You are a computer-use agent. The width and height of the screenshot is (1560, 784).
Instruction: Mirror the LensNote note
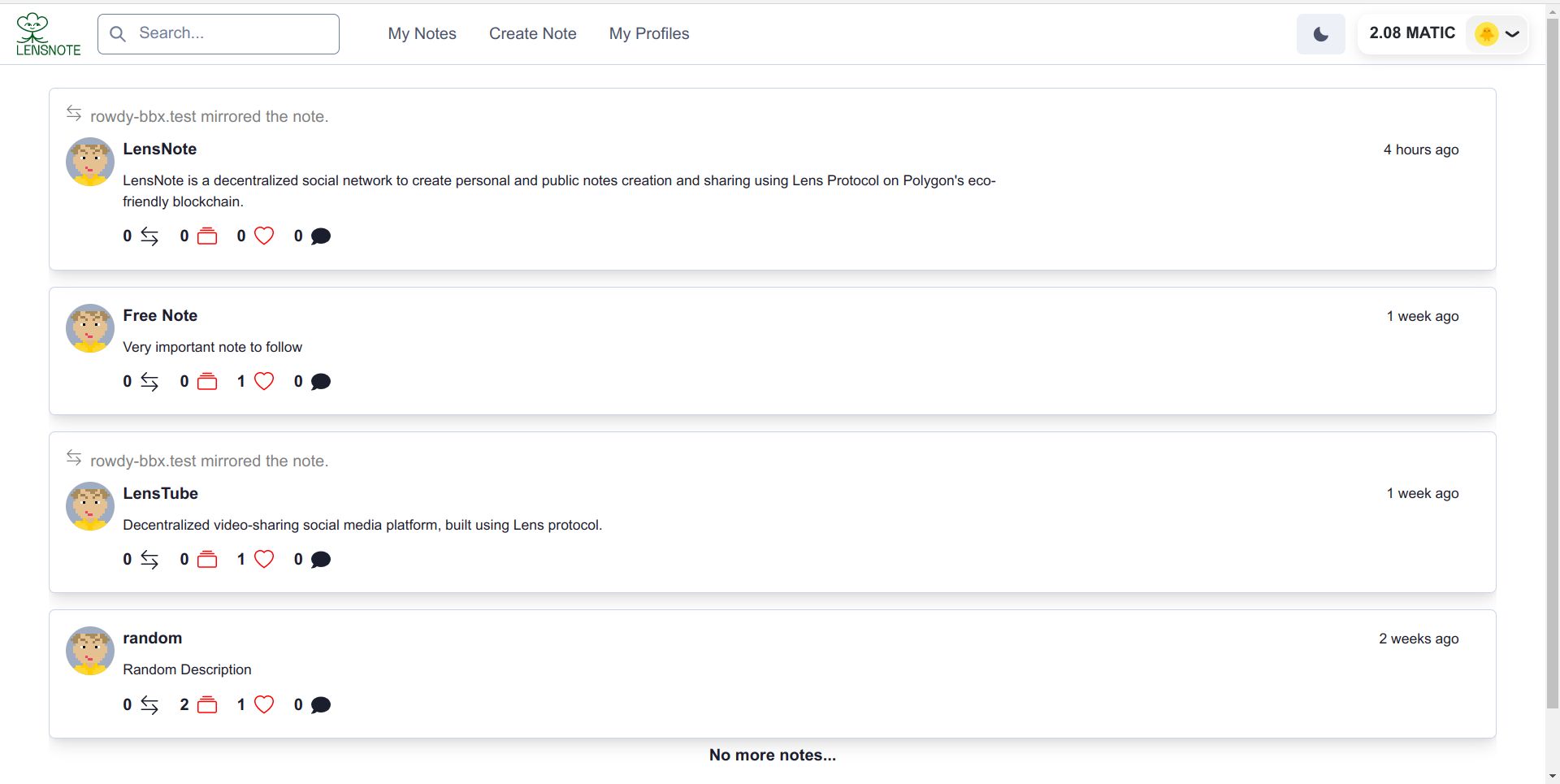(149, 236)
